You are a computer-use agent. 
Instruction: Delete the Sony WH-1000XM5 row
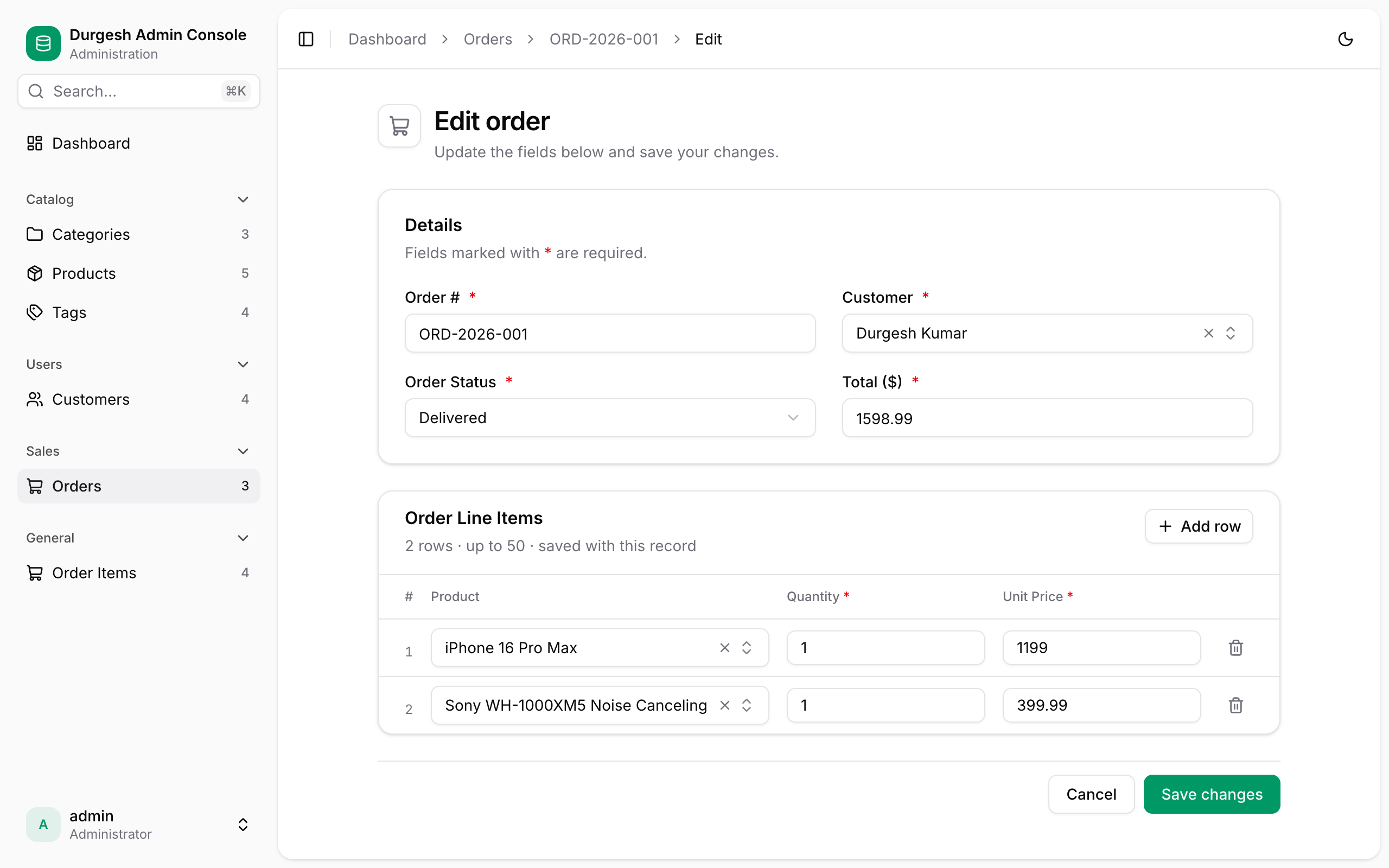point(1236,705)
